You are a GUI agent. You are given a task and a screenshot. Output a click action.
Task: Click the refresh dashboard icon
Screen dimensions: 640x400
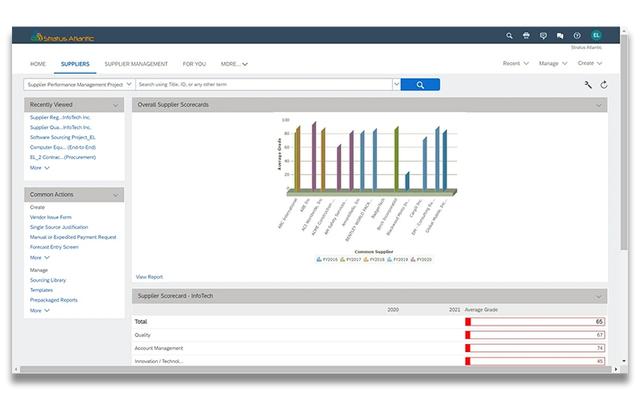[604, 85]
